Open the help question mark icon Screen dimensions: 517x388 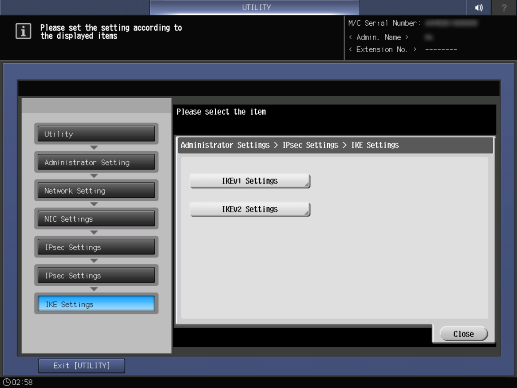[x=504, y=7]
